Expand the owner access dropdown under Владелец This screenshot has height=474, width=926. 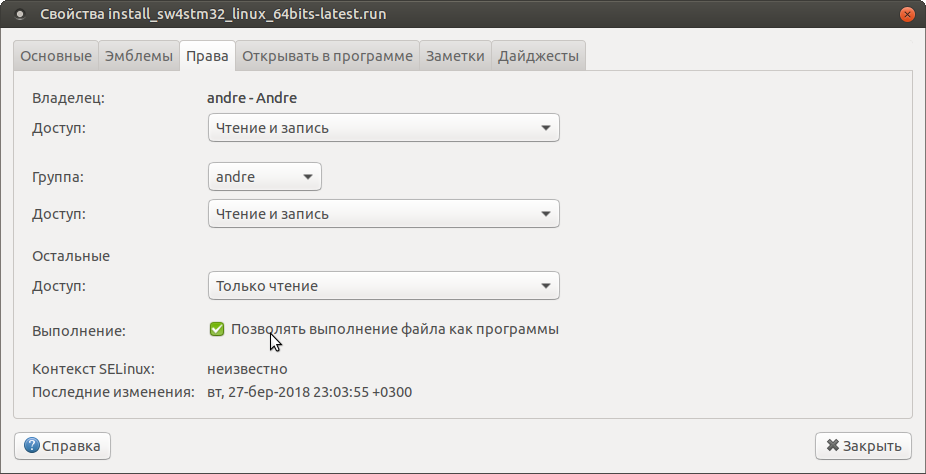click(x=383, y=128)
